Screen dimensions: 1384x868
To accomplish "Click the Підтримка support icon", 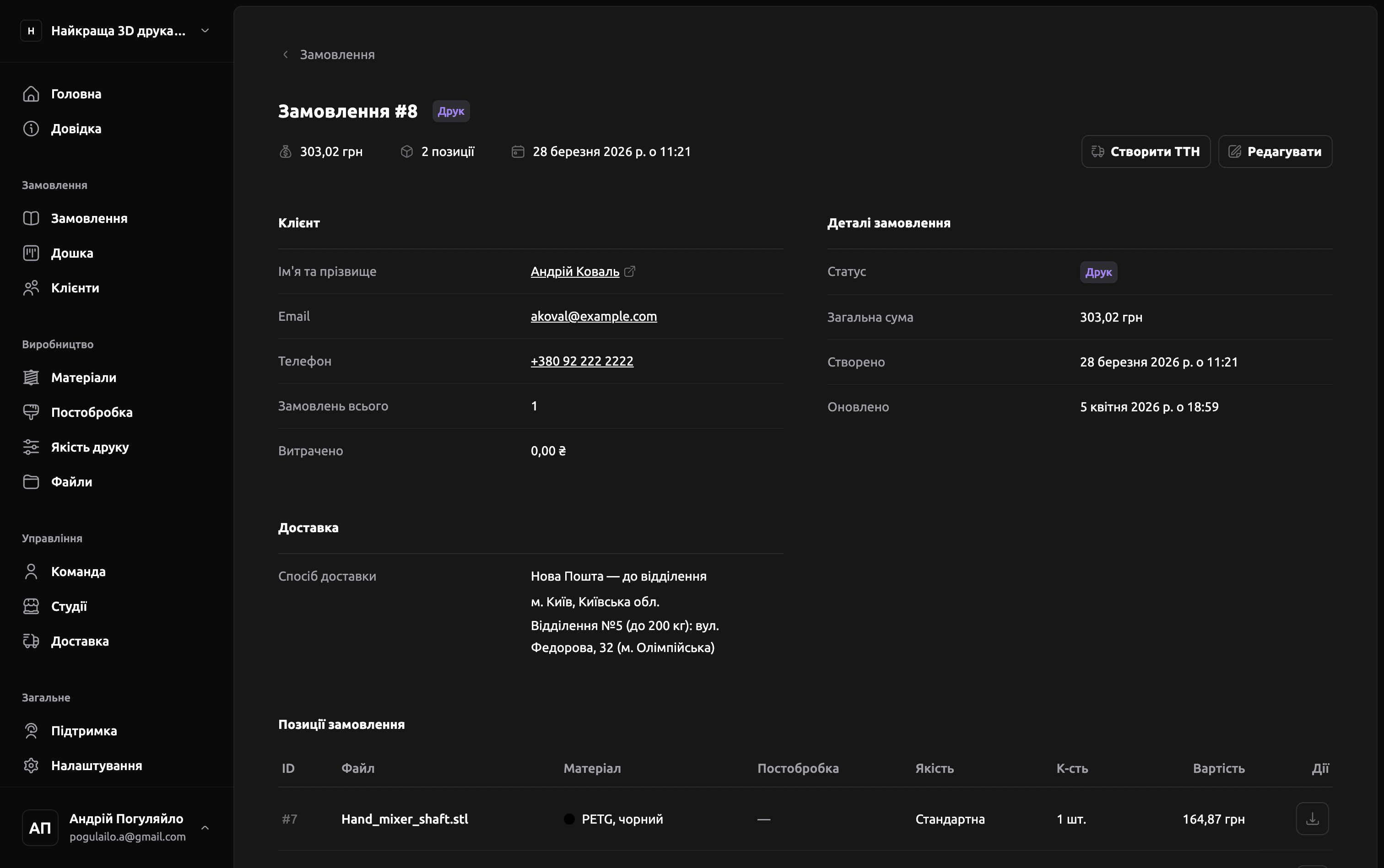I will 31,731.
